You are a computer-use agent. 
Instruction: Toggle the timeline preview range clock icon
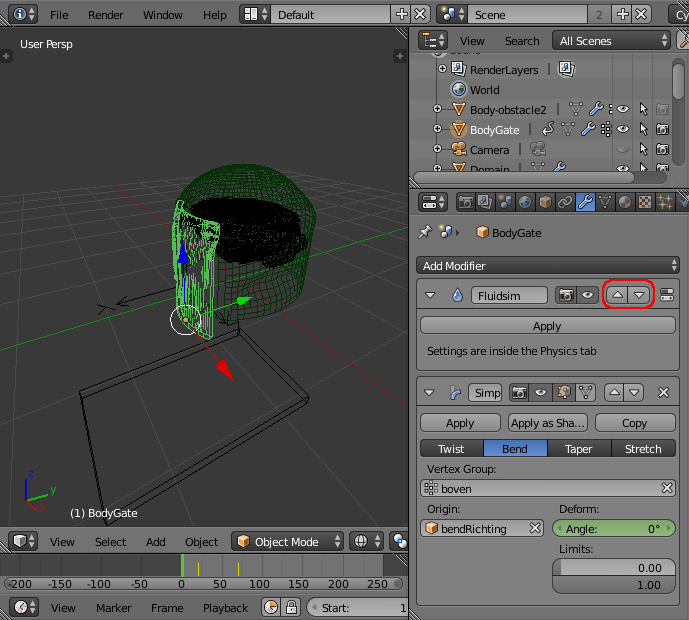[271, 607]
